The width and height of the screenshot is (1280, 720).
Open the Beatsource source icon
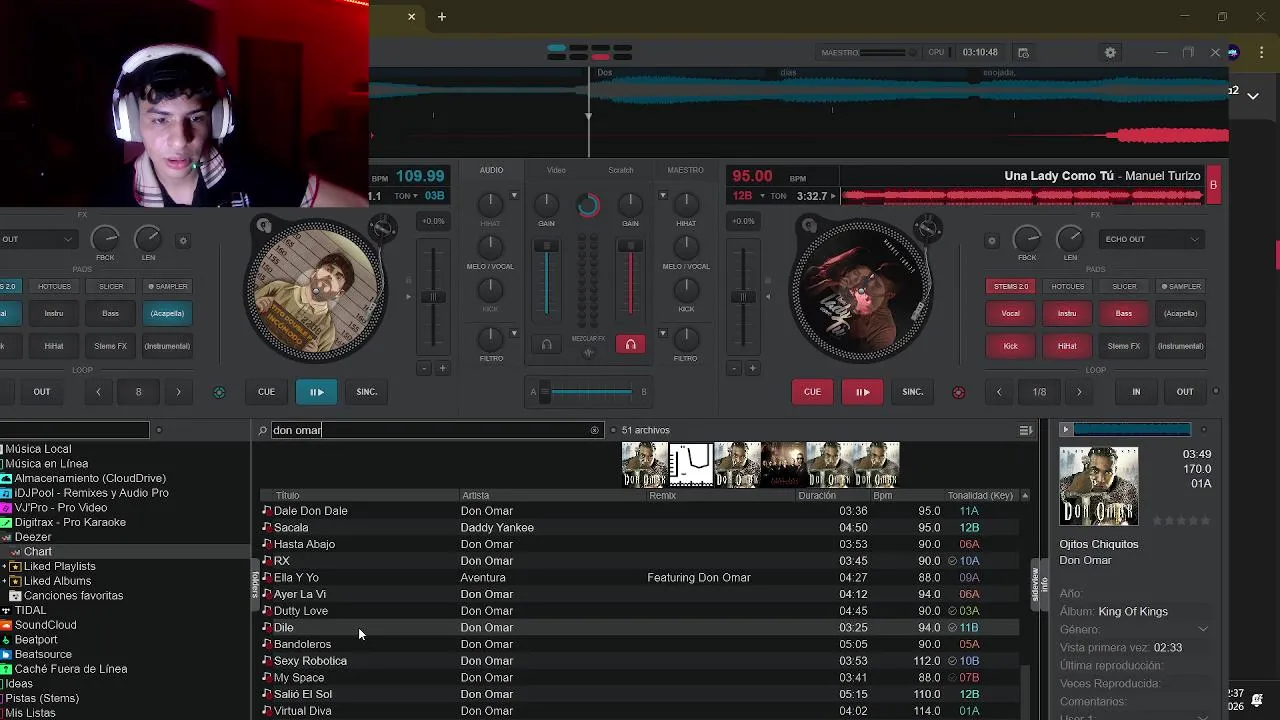7,654
